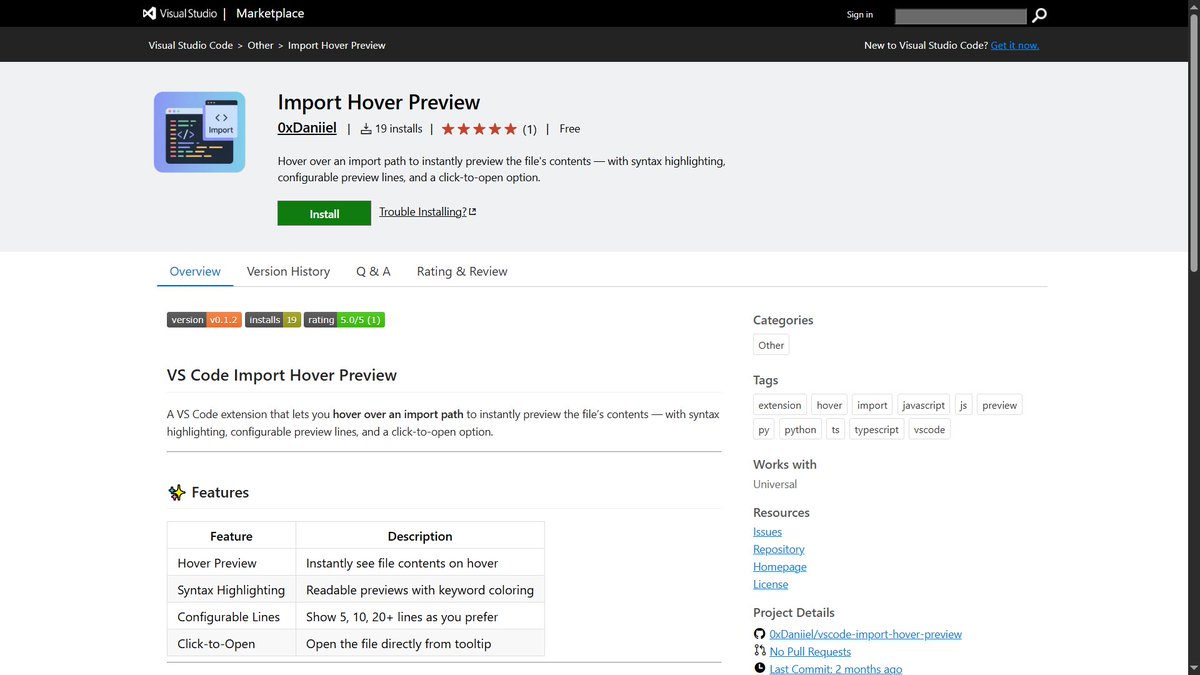Select the Overview tab
Image resolution: width=1200 pixels, height=675 pixels.
point(195,271)
